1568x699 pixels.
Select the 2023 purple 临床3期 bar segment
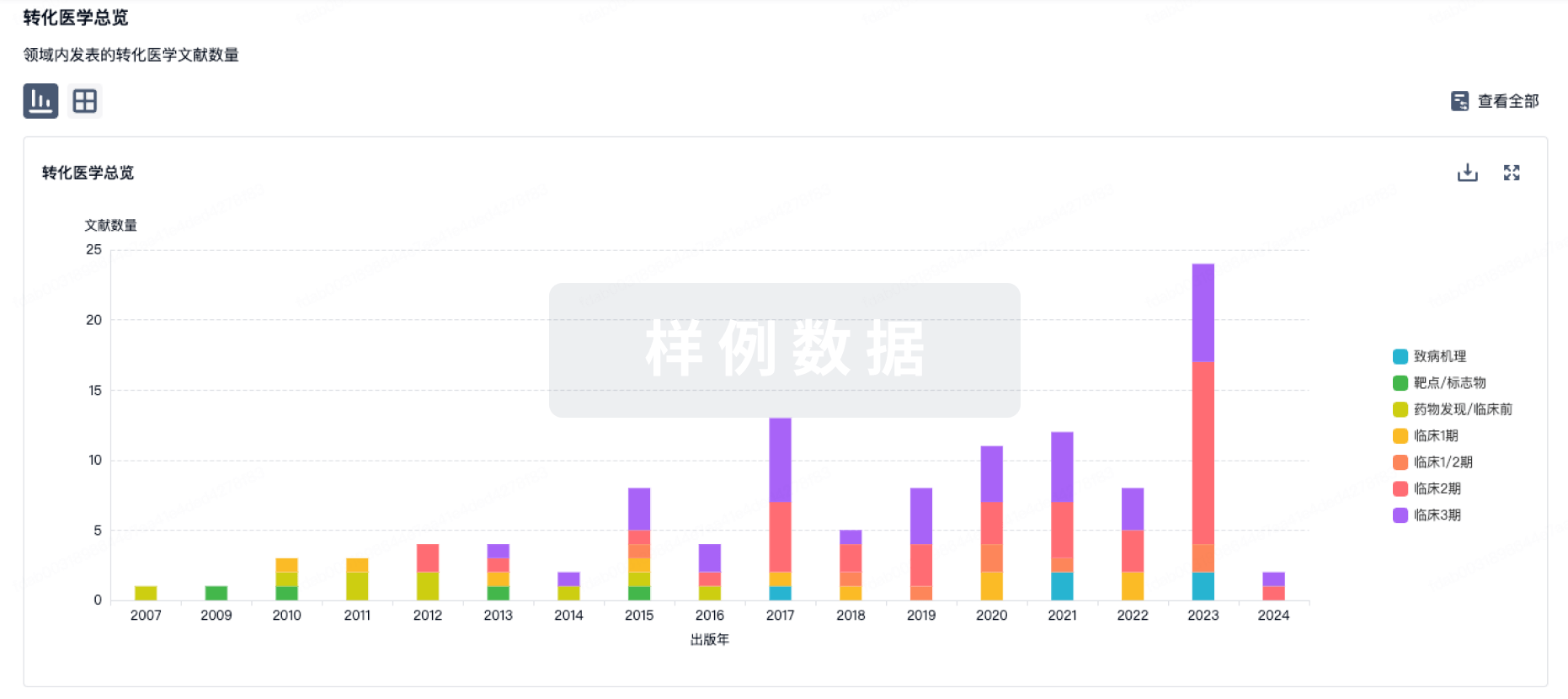point(1203,312)
